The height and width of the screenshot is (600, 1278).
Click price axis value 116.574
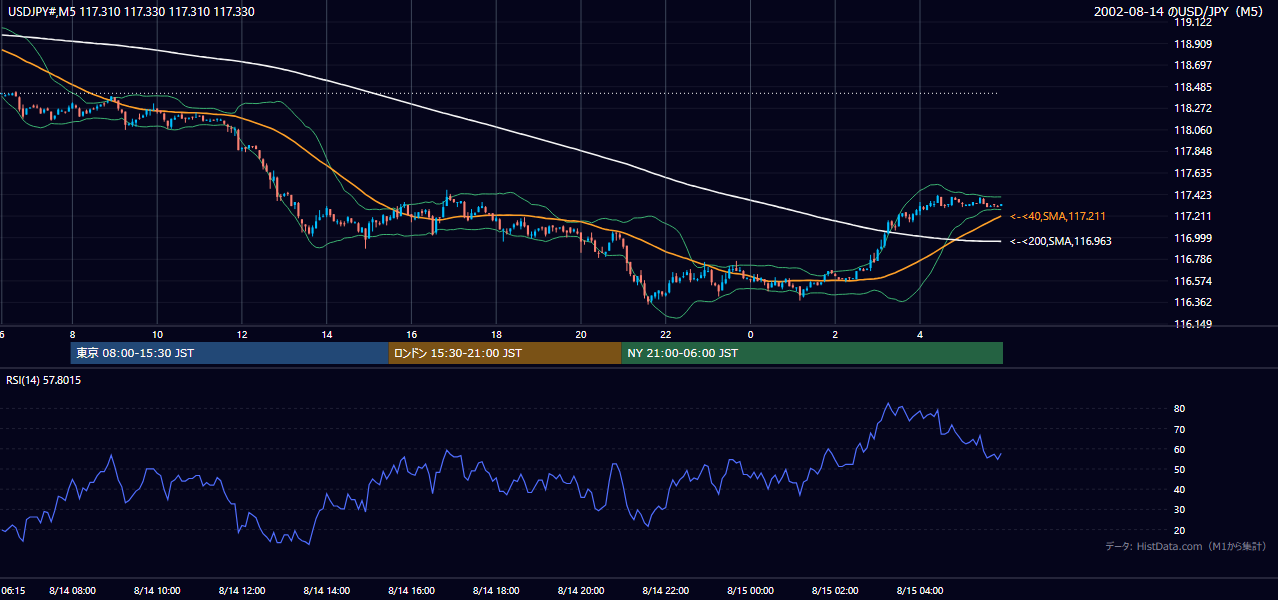click(x=1193, y=281)
